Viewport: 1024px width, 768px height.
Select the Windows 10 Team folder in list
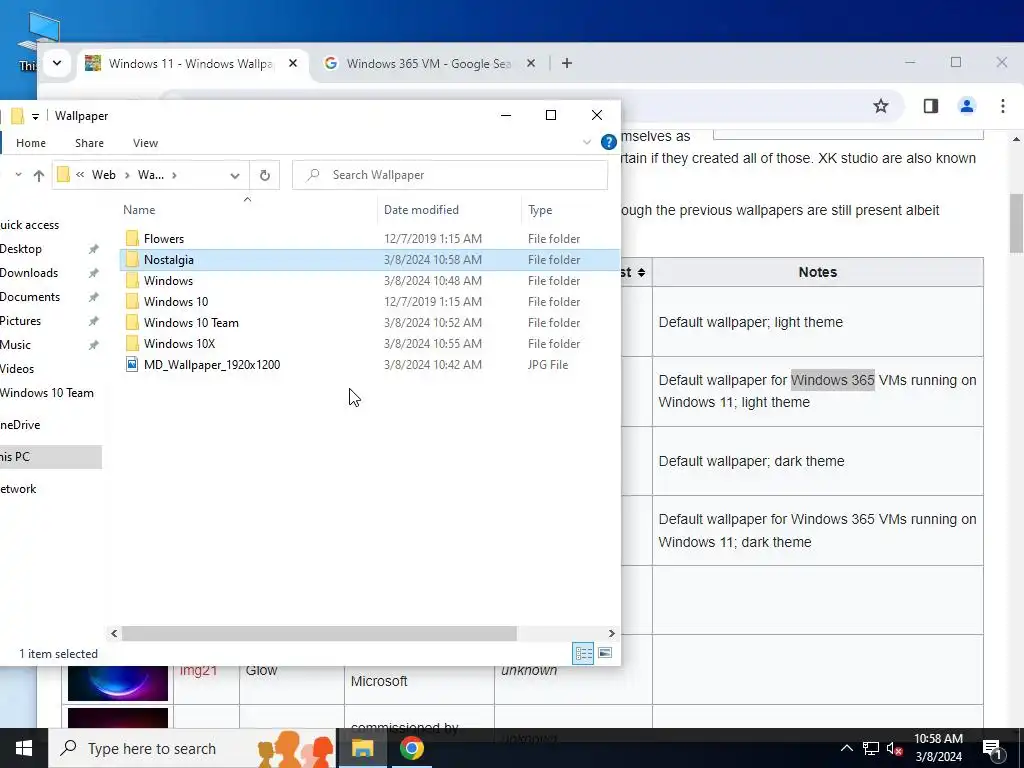coord(191,323)
